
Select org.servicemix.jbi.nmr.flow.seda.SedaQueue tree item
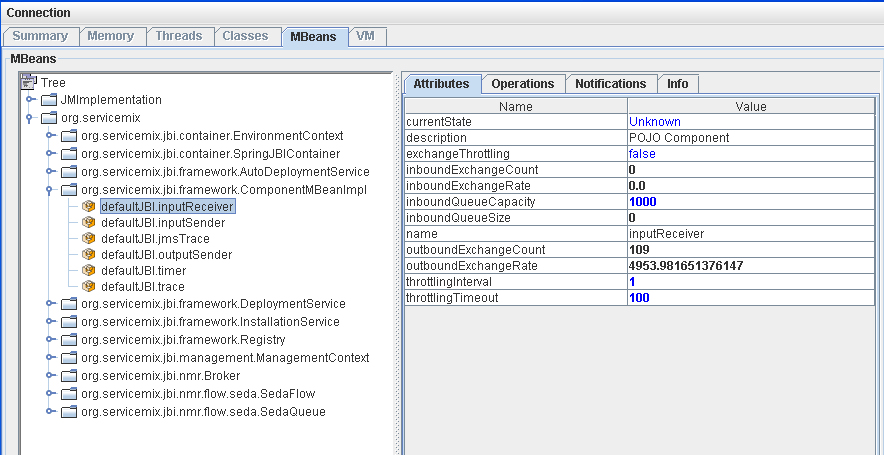pyautogui.click(x=203, y=412)
